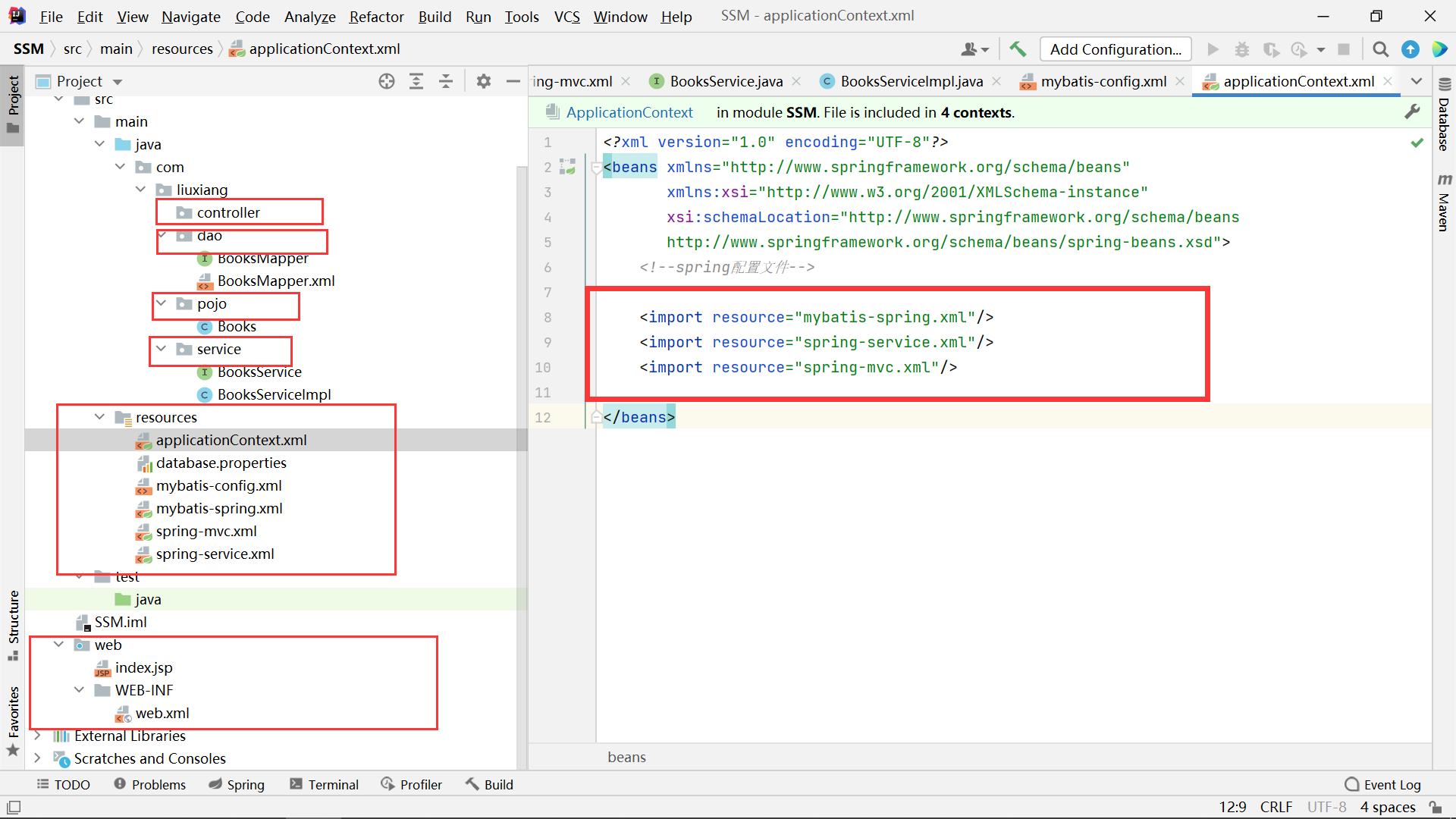Image resolution: width=1456 pixels, height=819 pixels.
Task: Click the locate-file crosshair in the Project panel
Action: (387, 81)
